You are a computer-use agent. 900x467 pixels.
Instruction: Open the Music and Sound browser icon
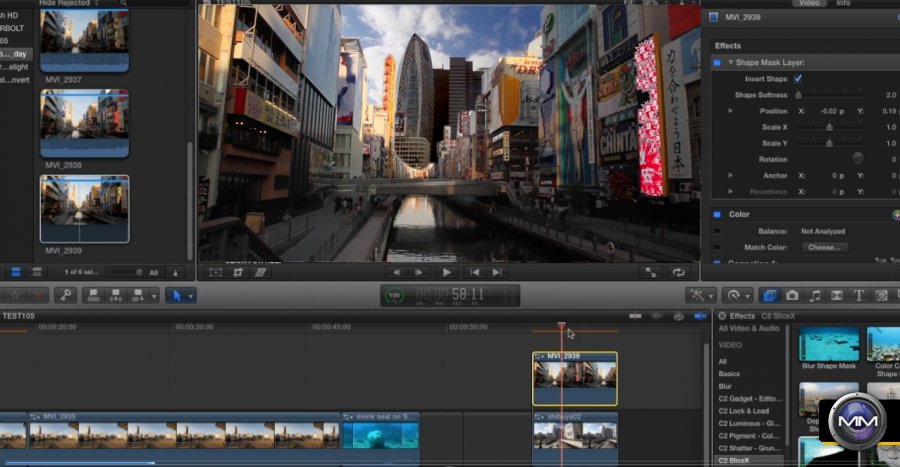tap(814, 295)
